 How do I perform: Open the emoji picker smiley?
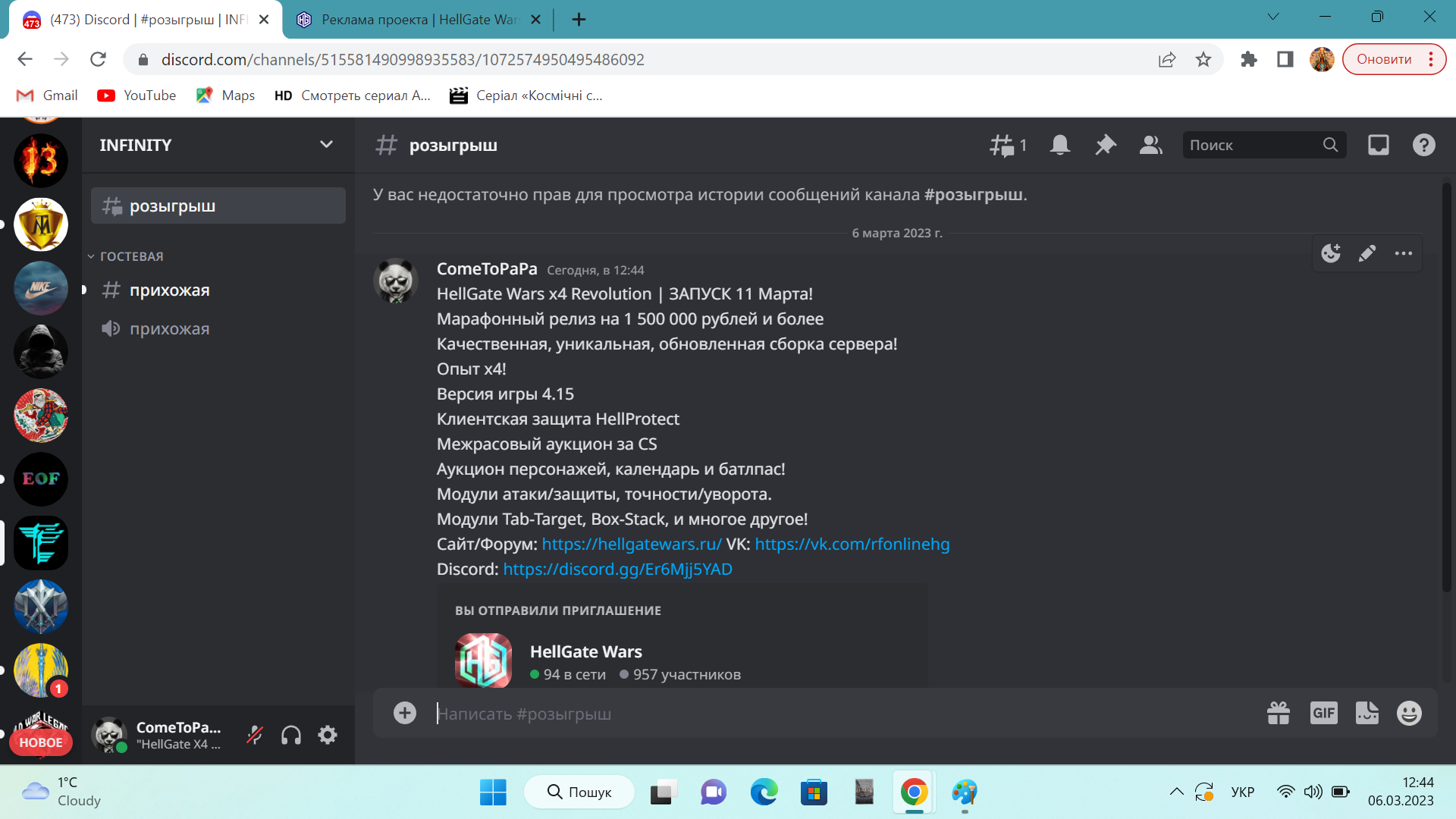coord(1409,713)
